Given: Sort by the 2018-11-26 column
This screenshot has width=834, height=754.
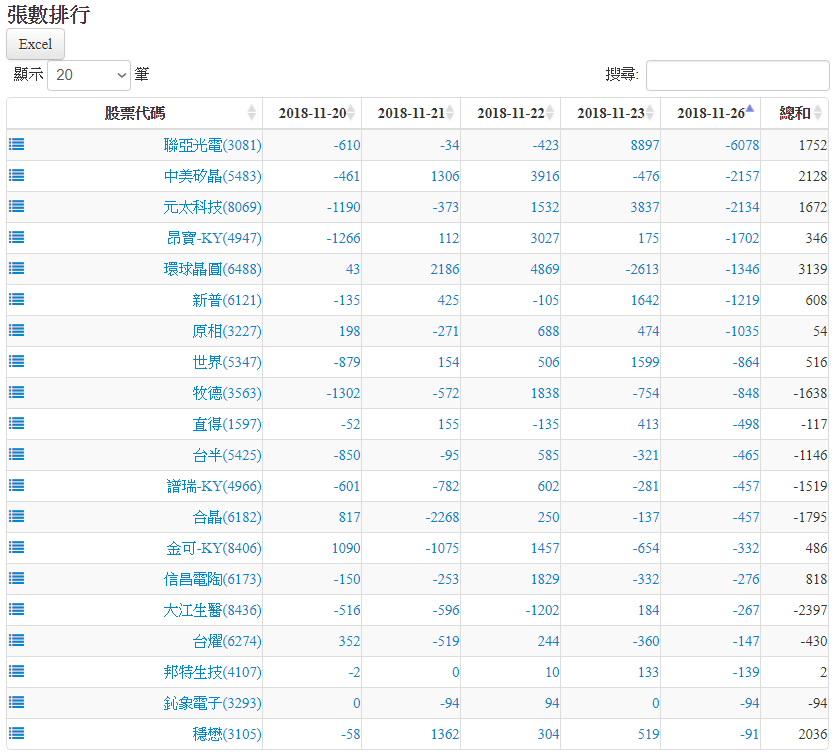Looking at the screenshot, I should click(x=710, y=113).
